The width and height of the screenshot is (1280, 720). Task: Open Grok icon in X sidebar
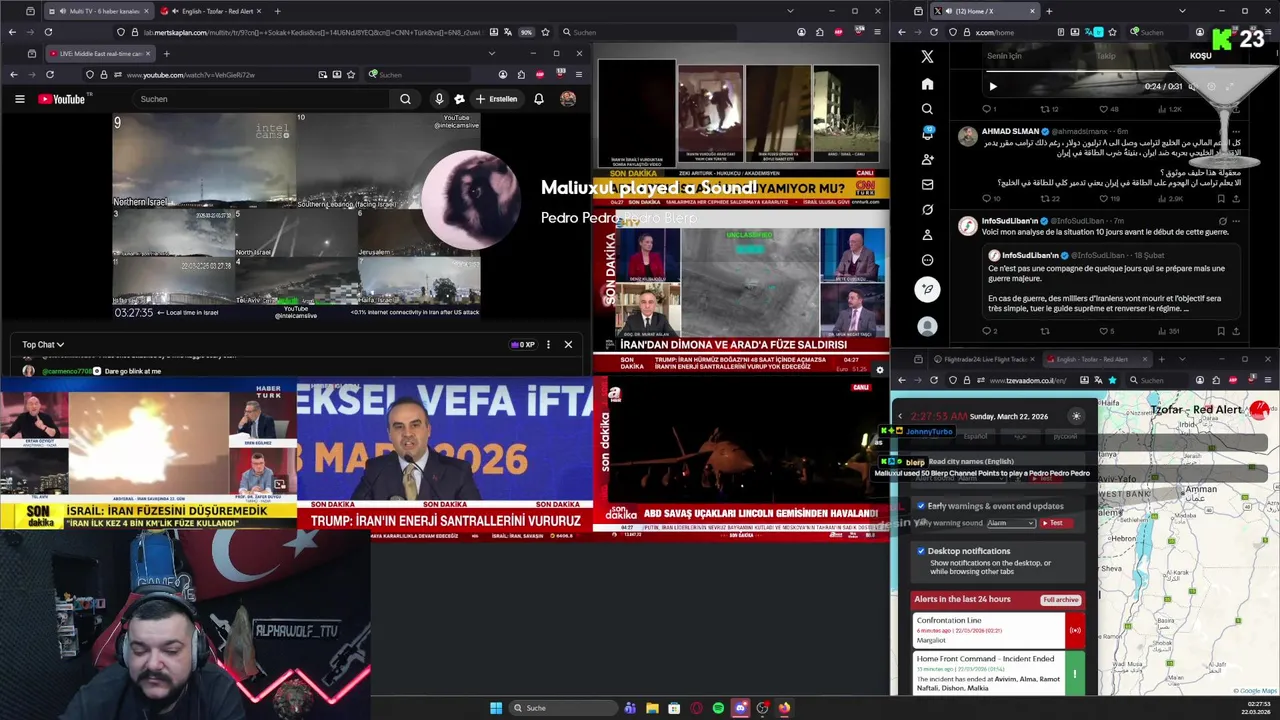pyautogui.click(x=927, y=210)
